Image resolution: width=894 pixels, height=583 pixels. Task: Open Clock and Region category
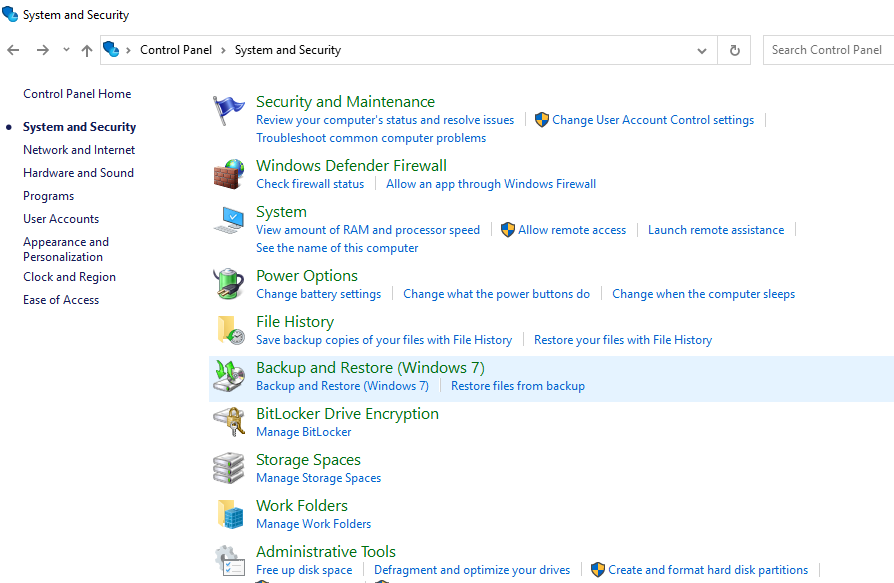(x=69, y=277)
